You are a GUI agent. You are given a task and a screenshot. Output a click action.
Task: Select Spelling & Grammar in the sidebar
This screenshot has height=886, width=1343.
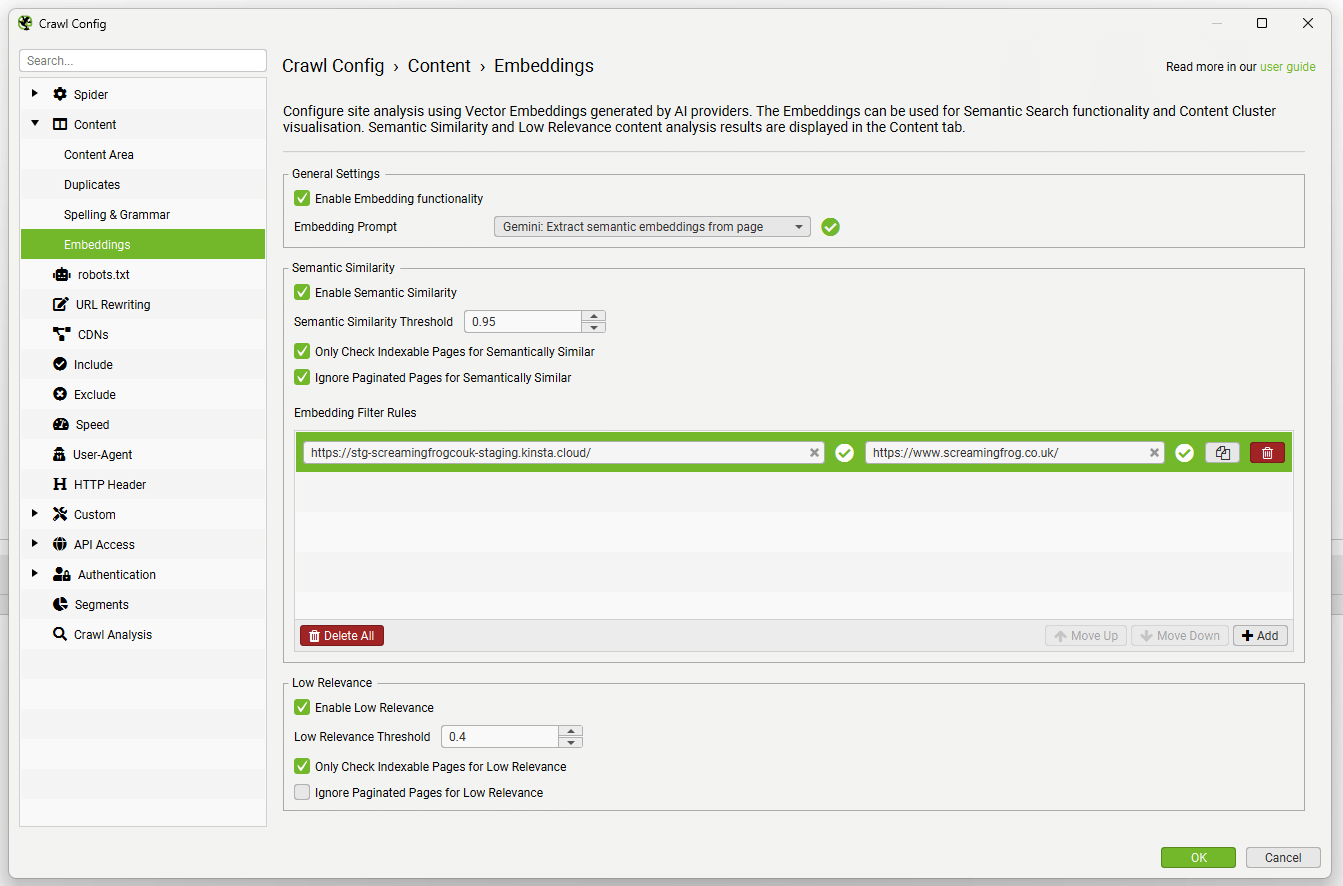[115, 214]
